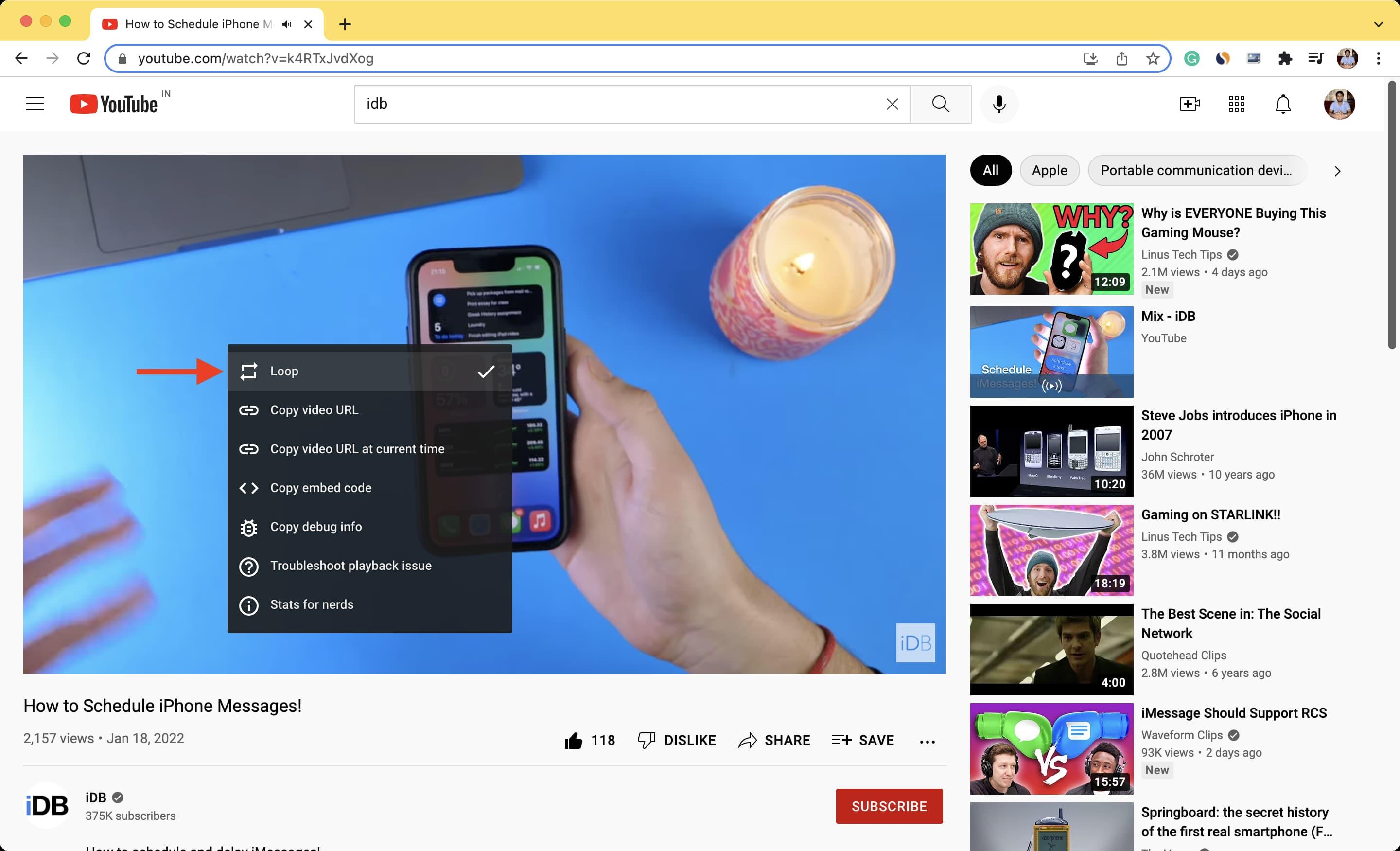The width and height of the screenshot is (1400, 851).
Task: Open Chrome's three-dot options menu
Action: [1378, 58]
